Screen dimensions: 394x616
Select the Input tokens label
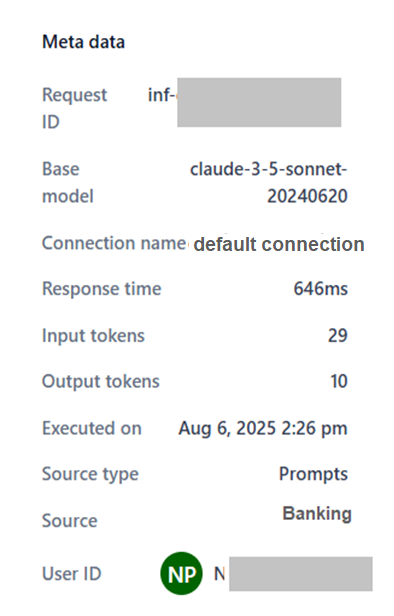pyautogui.click(x=93, y=336)
